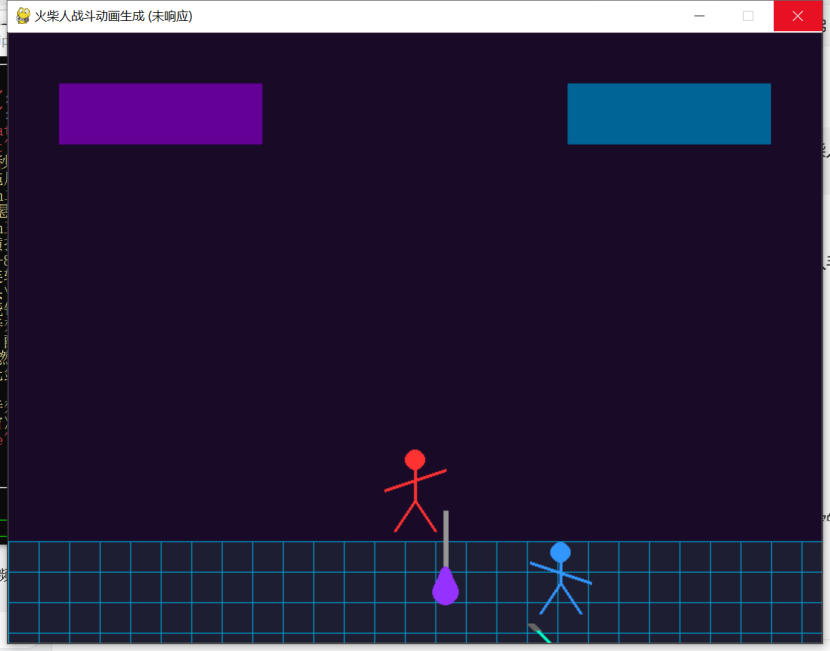Image resolution: width=830 pixels, height=651 pixels.
Task: Click the blue rectangle health bar
Action: click(x=669, y=114)
